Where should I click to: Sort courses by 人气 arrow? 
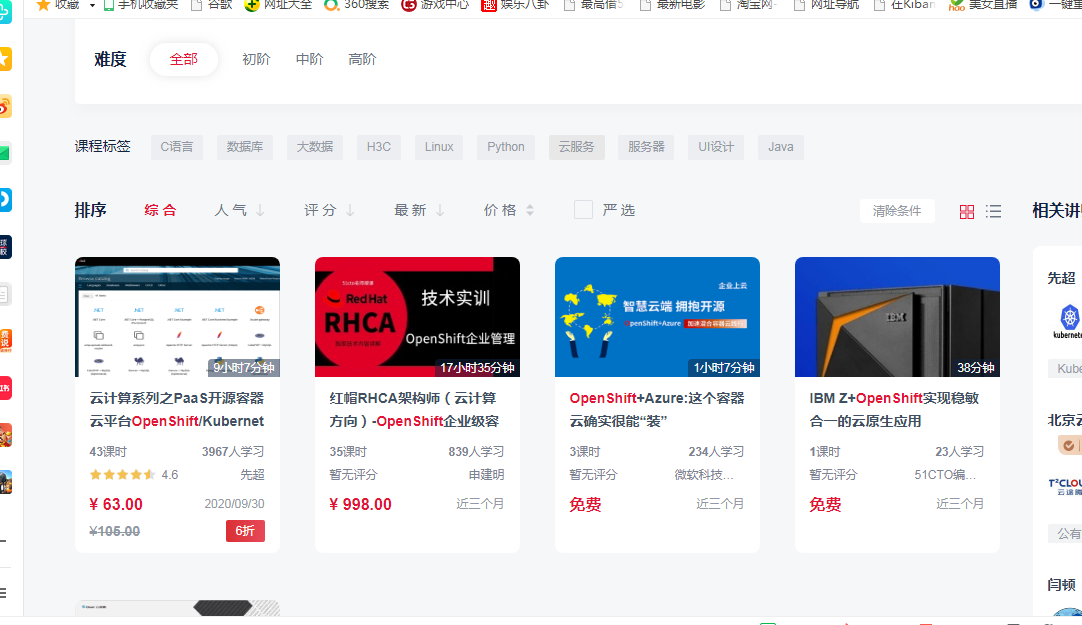pos(260,210)
